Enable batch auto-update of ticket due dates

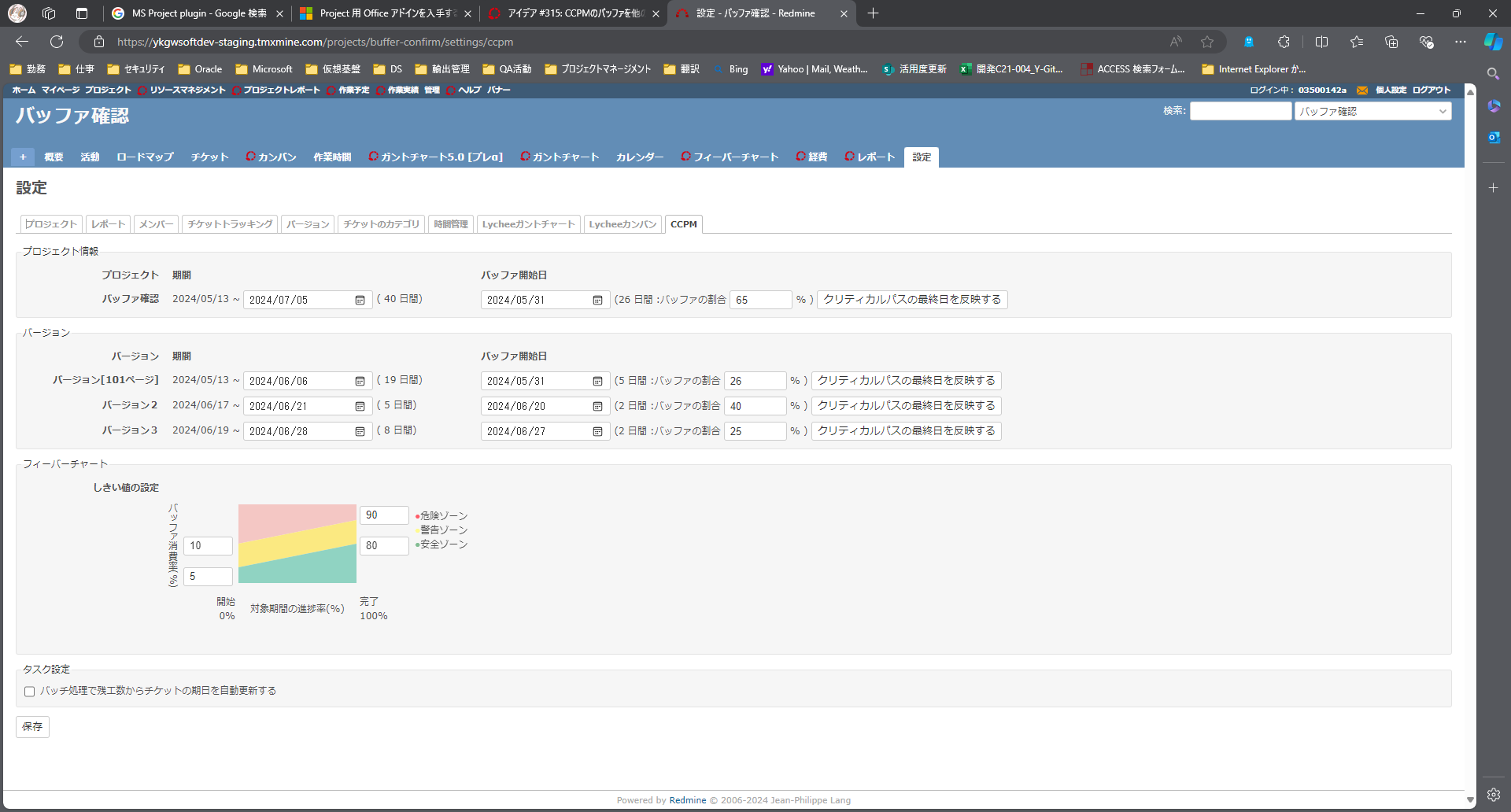pos(30,692)
